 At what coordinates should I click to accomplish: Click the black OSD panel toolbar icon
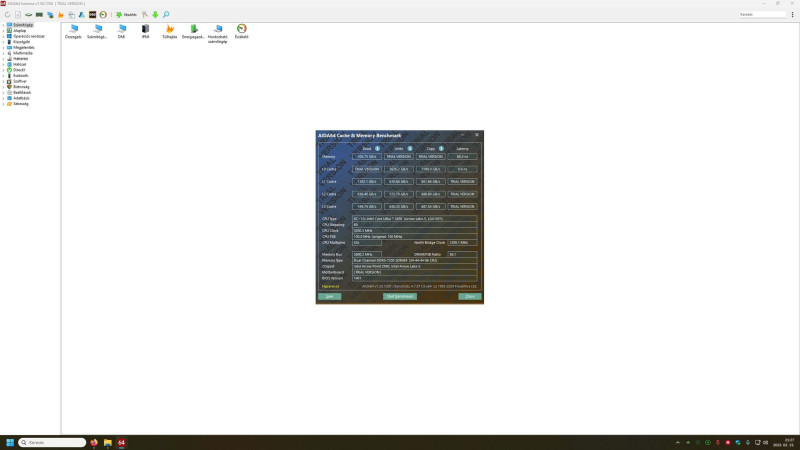pyautogui.click(x=92, y=15)
